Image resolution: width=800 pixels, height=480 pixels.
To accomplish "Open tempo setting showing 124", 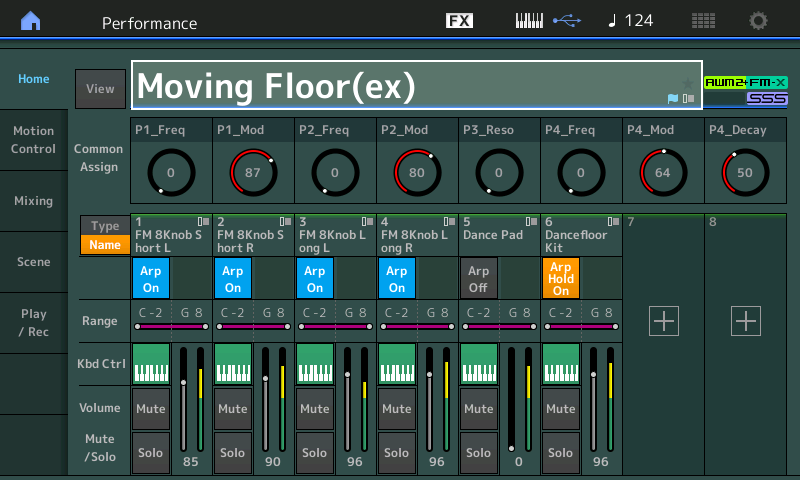I will 630,21.
